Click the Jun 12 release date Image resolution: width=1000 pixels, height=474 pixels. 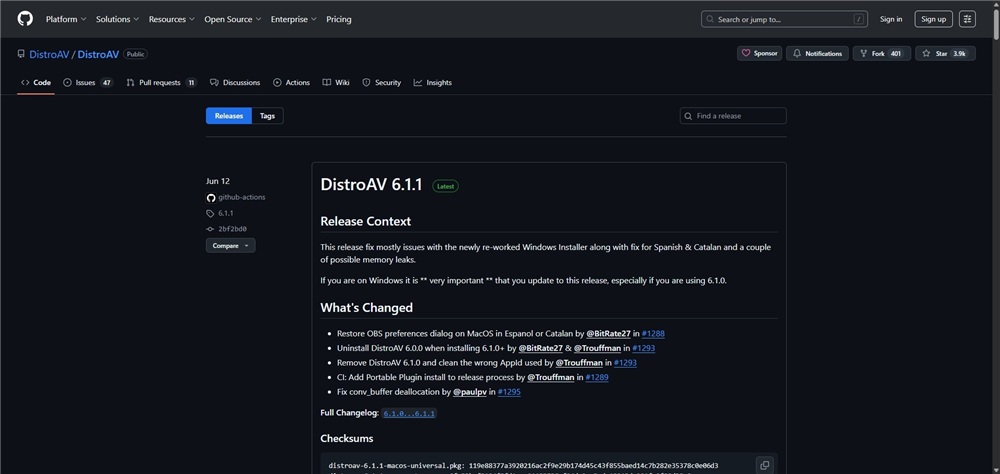click(x=218, y=181)
